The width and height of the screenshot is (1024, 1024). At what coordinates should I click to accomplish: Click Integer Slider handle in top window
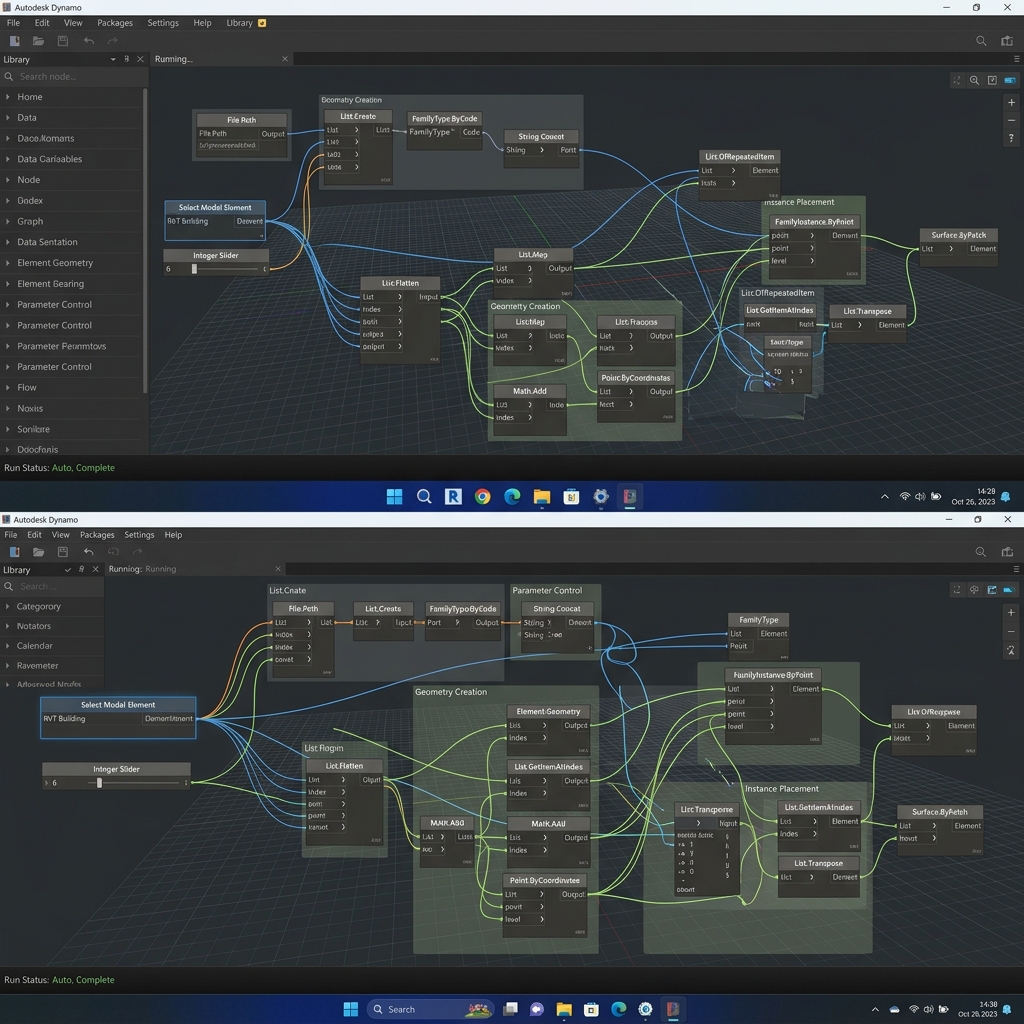click(194, 268)
